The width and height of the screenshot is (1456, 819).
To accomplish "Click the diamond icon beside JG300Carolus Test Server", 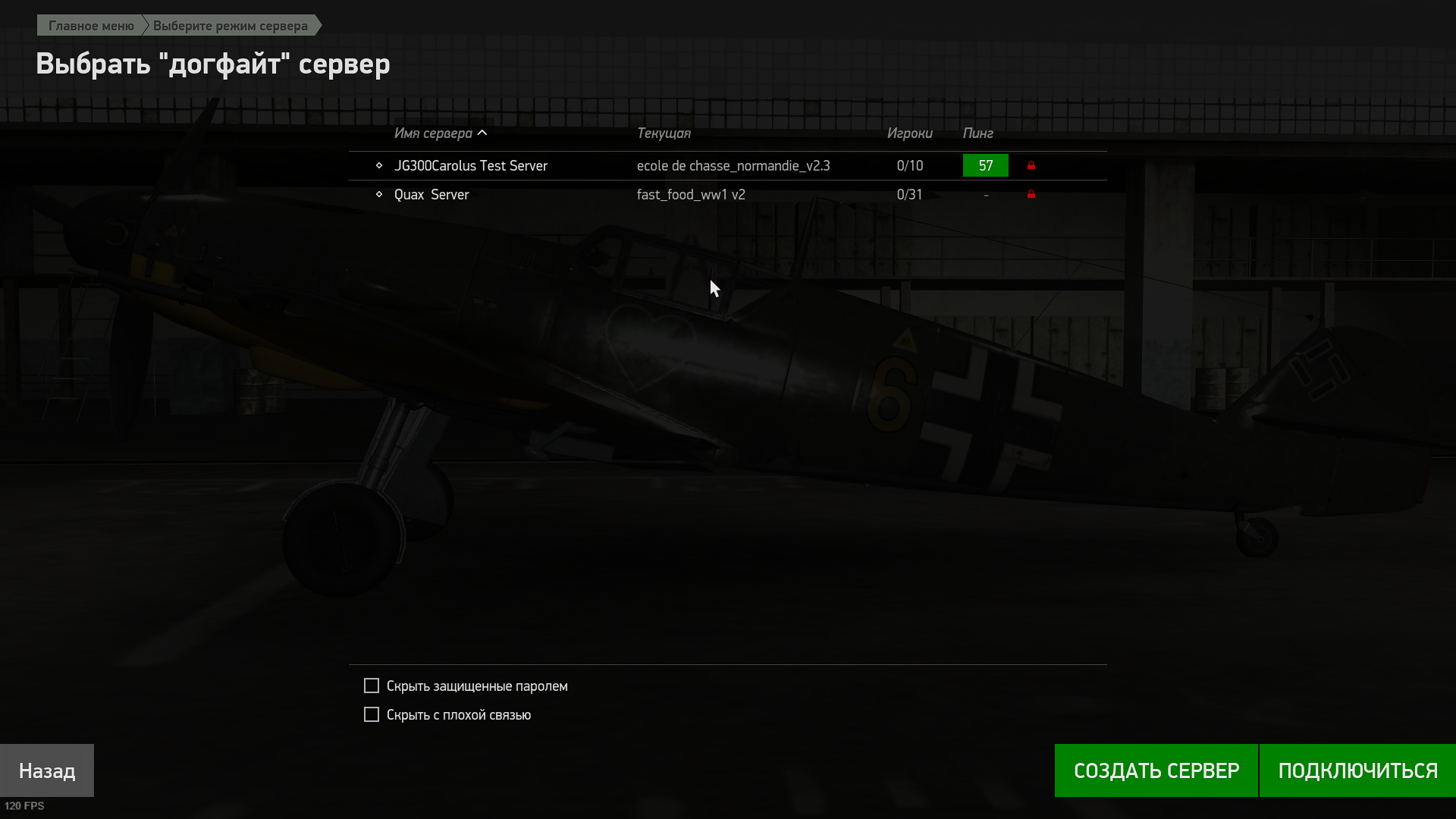I will pos(379,165).
